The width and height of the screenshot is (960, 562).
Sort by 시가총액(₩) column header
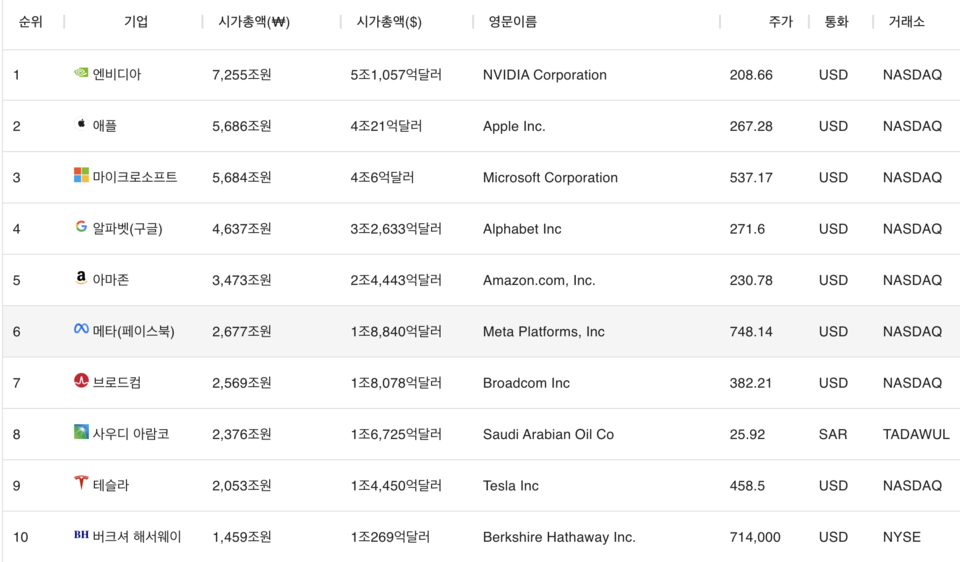(254, 22)
